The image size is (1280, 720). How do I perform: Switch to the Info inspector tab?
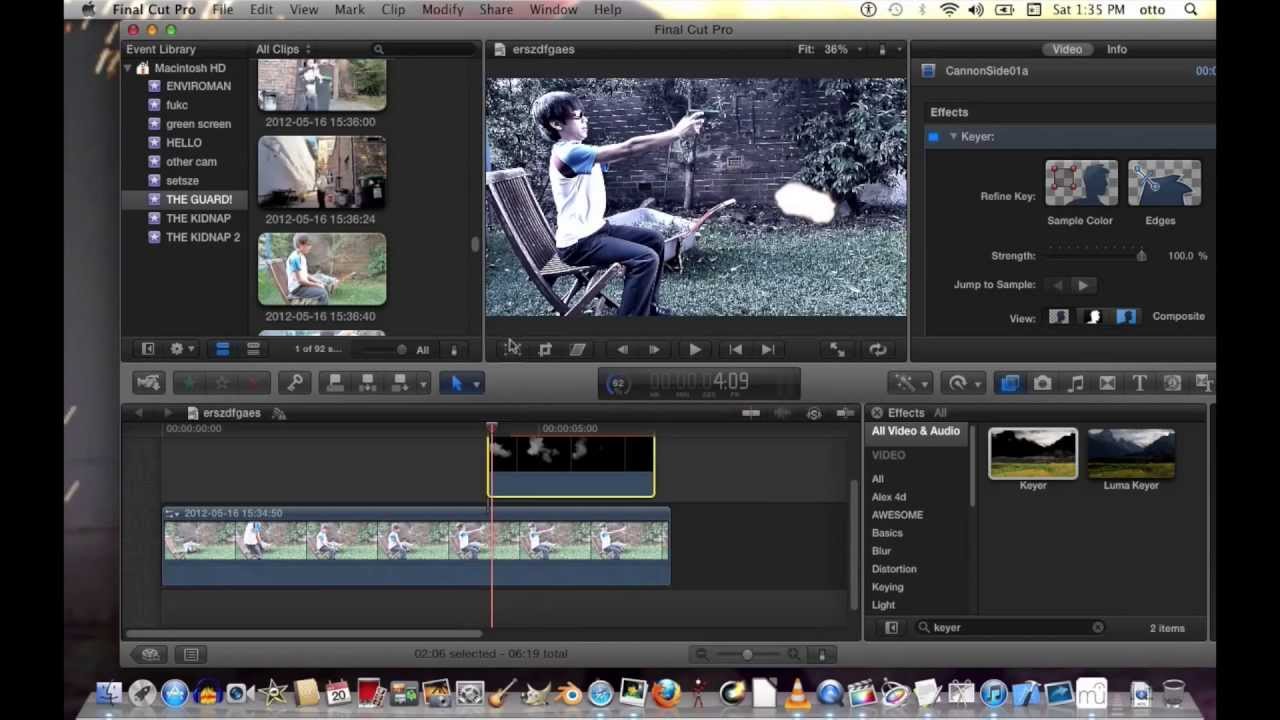pos(1116,49)
